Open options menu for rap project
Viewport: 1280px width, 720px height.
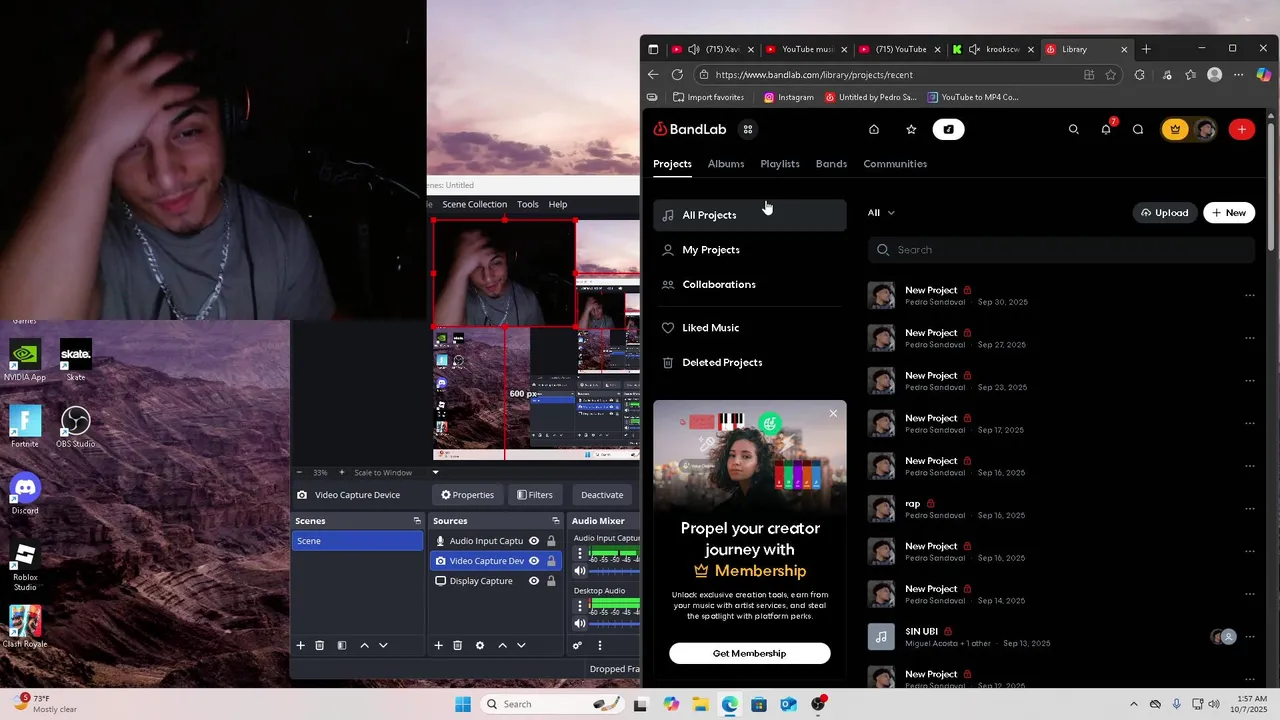(x=1249, y=509)
